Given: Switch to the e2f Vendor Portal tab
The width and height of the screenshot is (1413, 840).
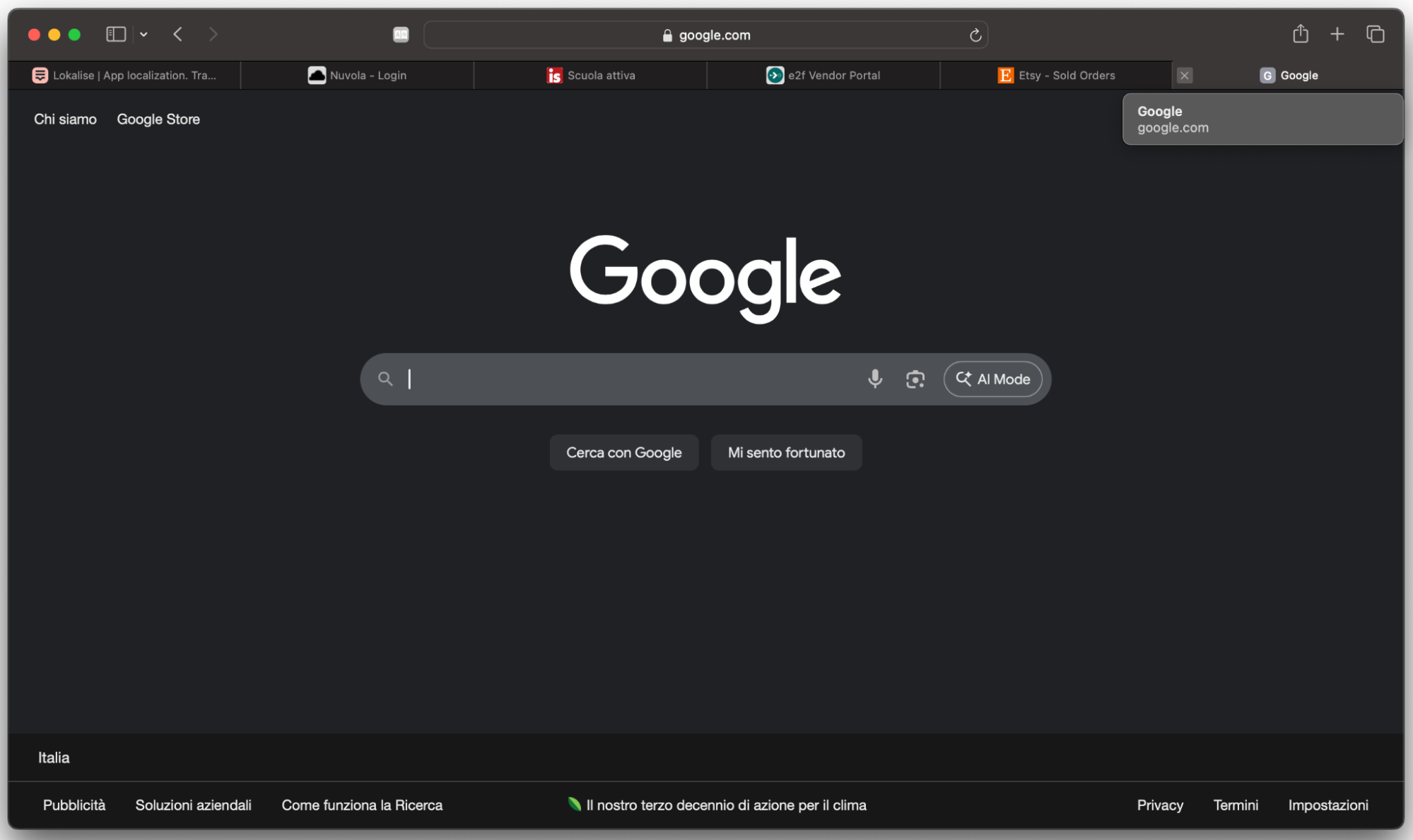Looking at the screenshot, I should point(823,75).
